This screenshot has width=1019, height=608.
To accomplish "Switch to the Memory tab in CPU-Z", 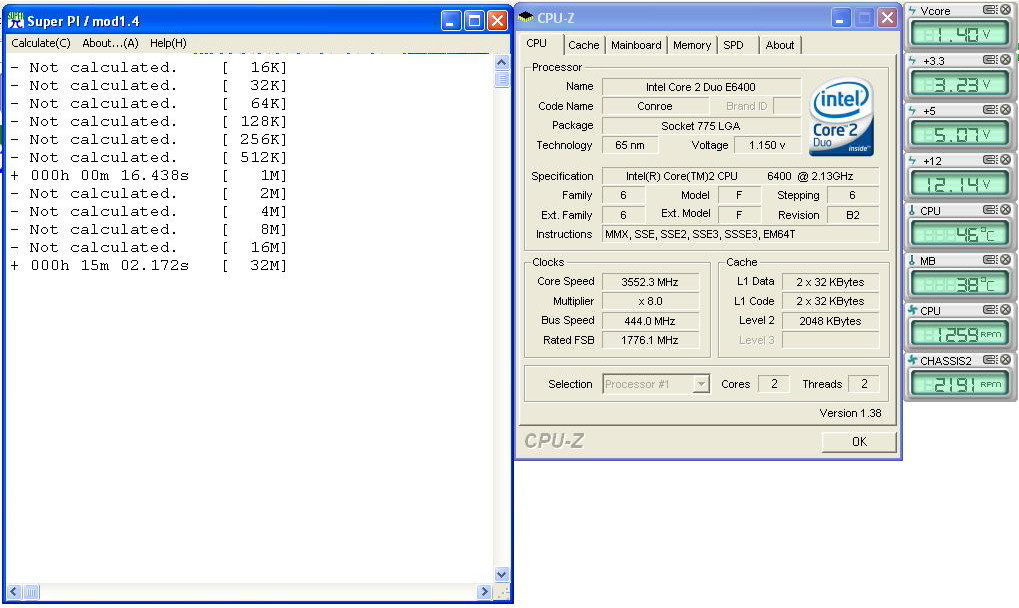I will (x=691, y=45).
